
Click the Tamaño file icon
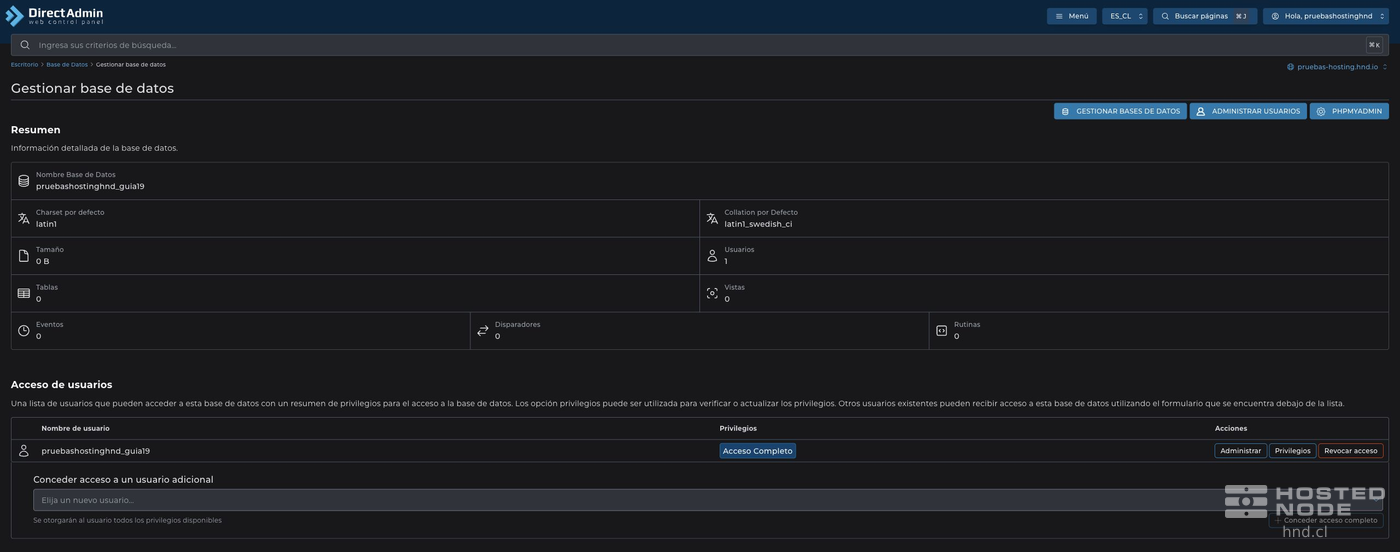24,256
